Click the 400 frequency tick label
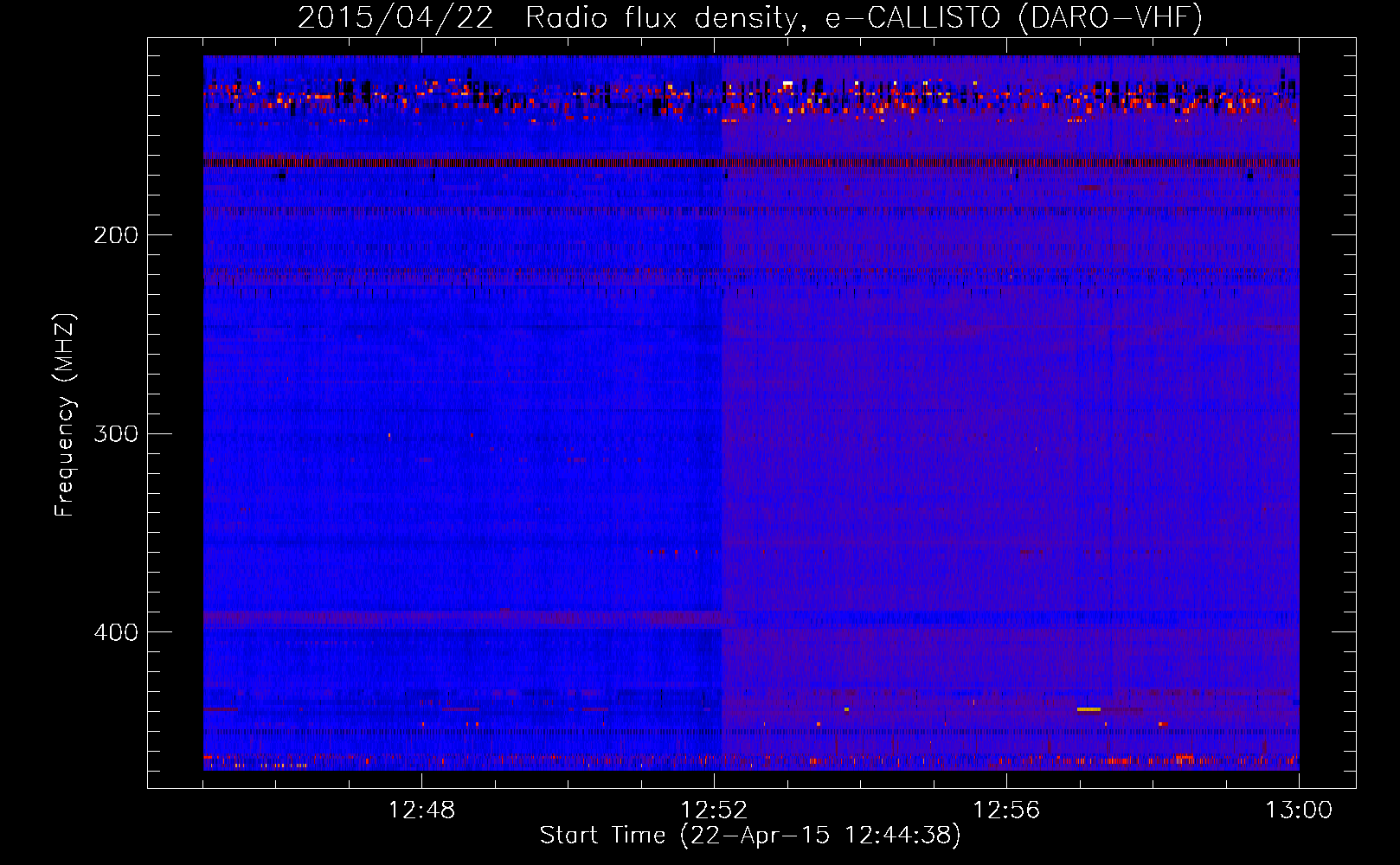Image resolution: width=1400 pixels, height=865 pixels. [x=116, y=632]
